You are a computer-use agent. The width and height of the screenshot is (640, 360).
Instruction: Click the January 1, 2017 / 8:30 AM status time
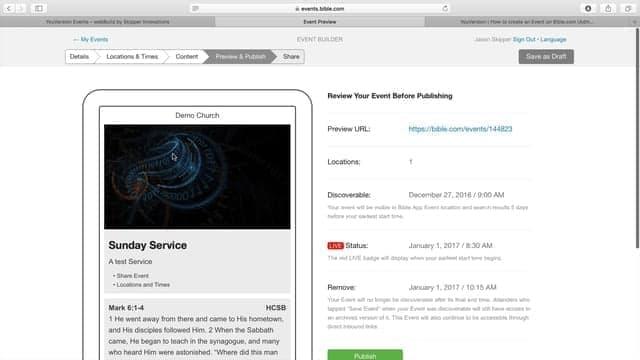[x=451, y=246]
